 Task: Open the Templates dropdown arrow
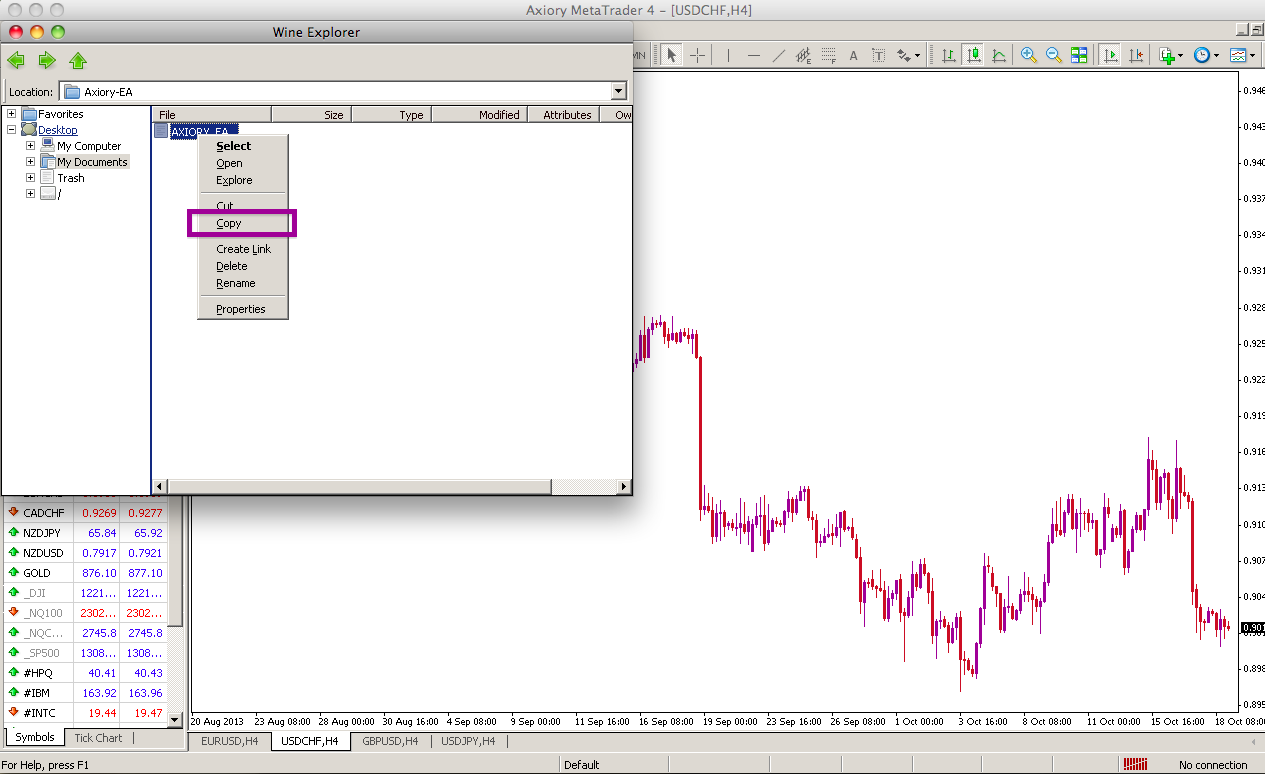point(1253,56)
